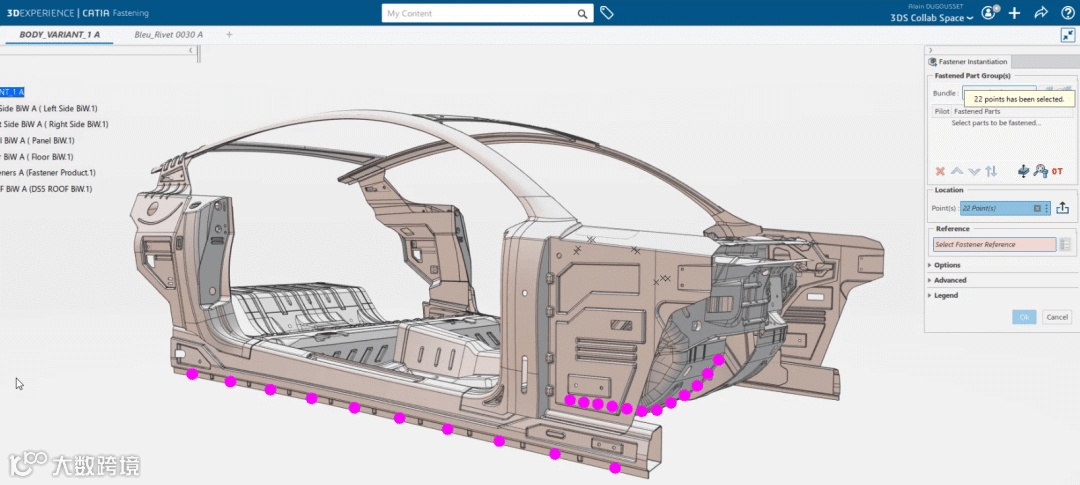The width and height of the screenshot is (1080, 485).
Task: Select the Fastener Product.1 tree item
Action: point(48,172)
